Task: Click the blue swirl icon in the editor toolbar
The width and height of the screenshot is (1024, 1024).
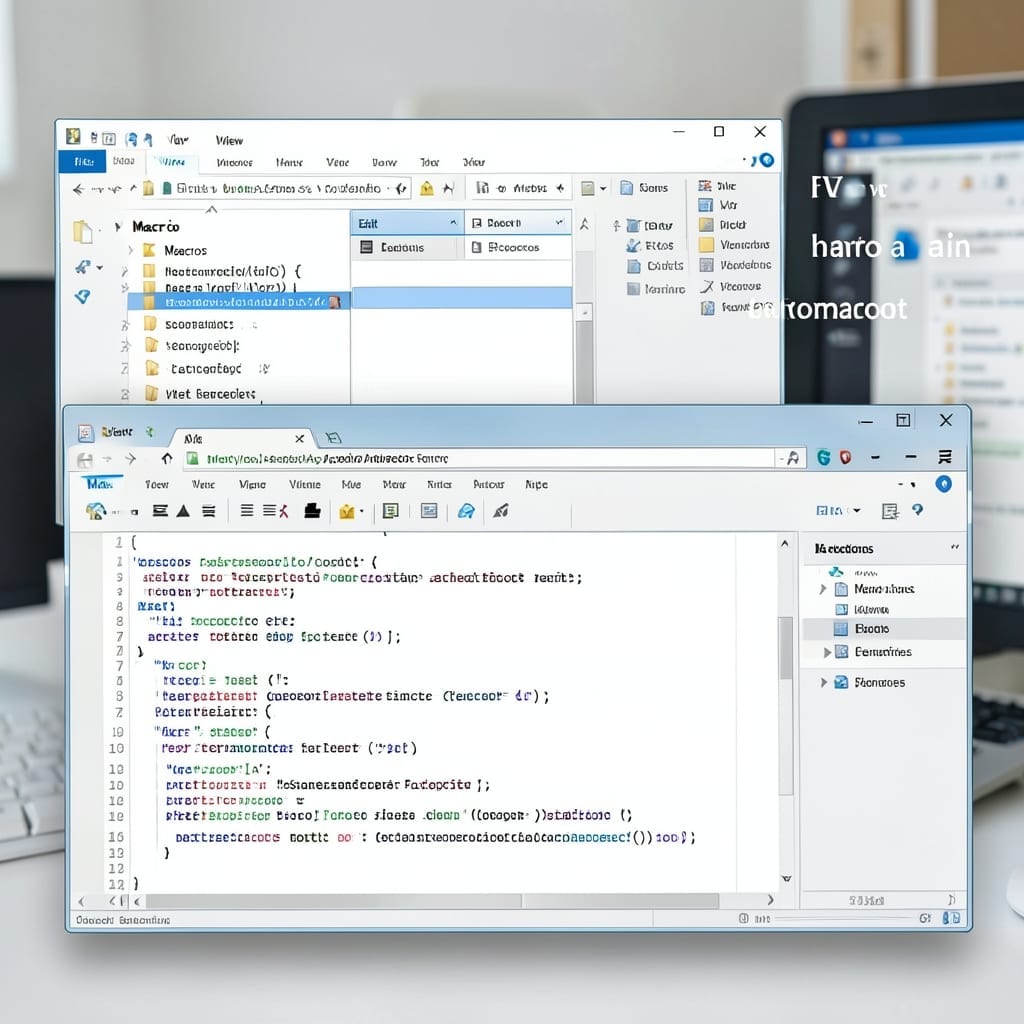Action: point(466,511)
